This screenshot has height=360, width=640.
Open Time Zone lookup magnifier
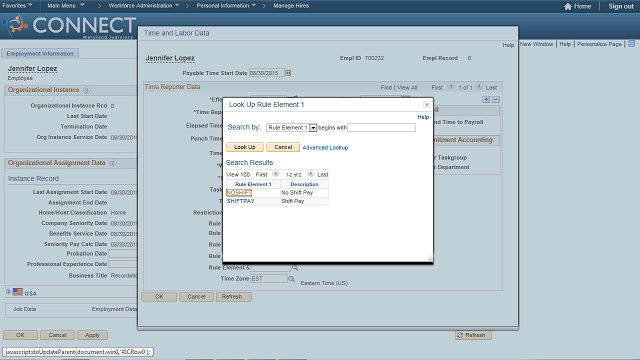pyautogui.click(x=291, y=279)
